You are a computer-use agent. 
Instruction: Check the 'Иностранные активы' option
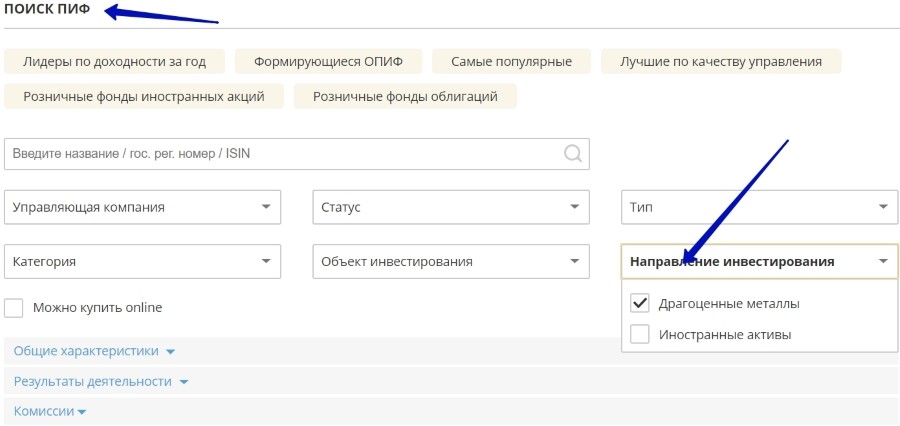tap(640, 334)
